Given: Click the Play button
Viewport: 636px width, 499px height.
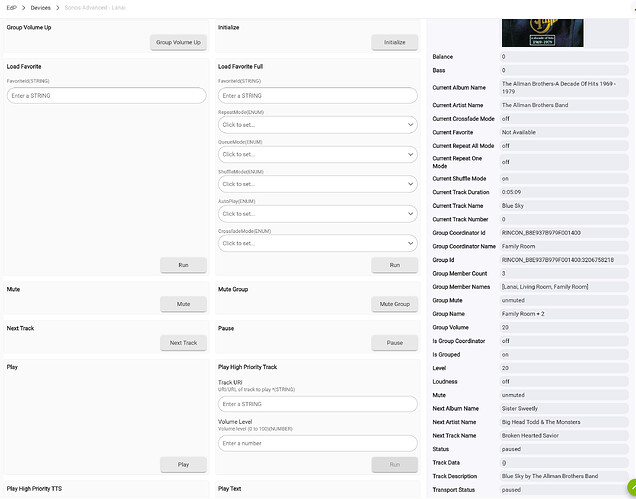Looking at the screenshot, I should pyautogui.click(x=183, y=465).
